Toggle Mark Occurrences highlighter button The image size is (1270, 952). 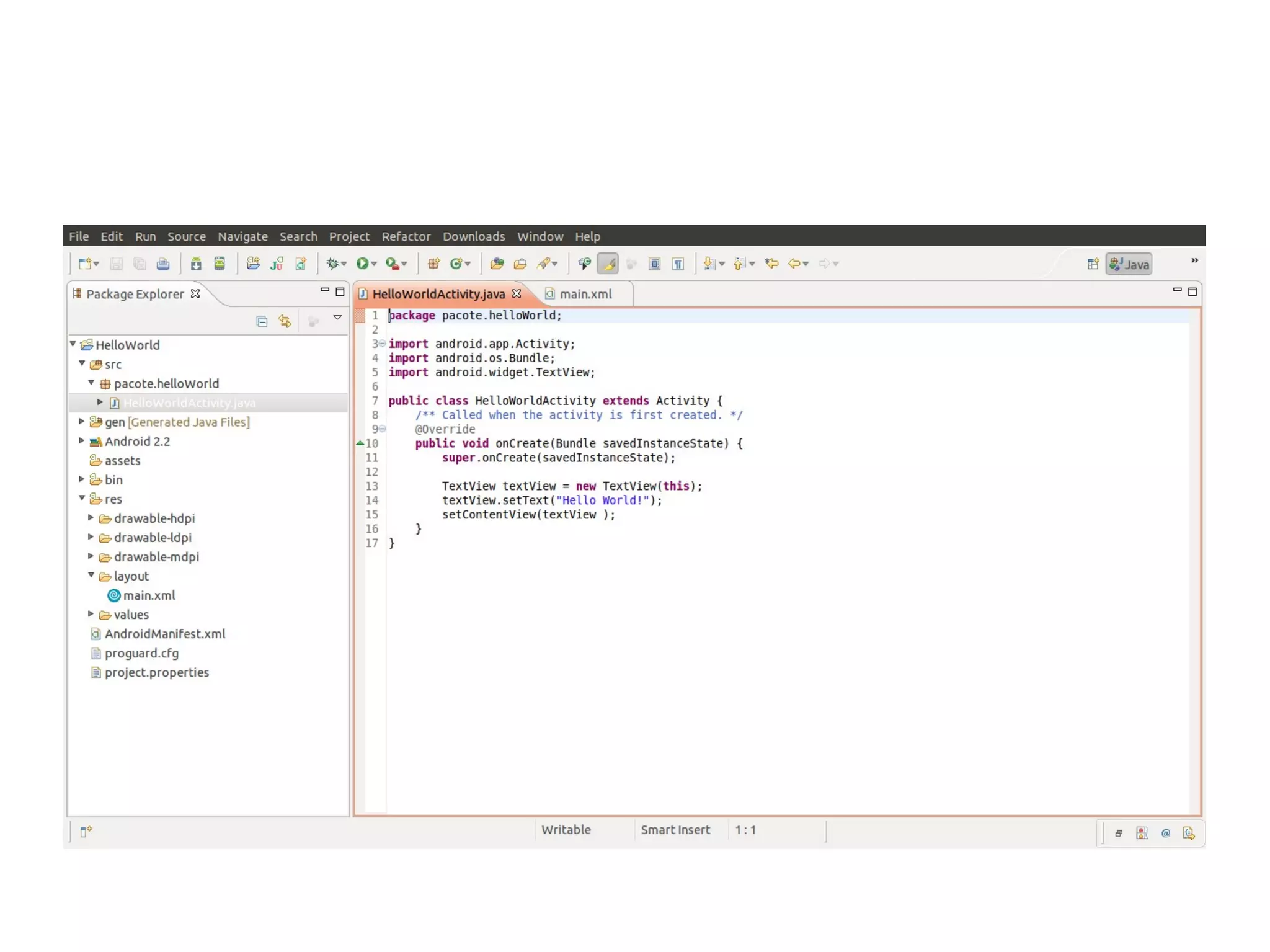click(x=608, y=264)
